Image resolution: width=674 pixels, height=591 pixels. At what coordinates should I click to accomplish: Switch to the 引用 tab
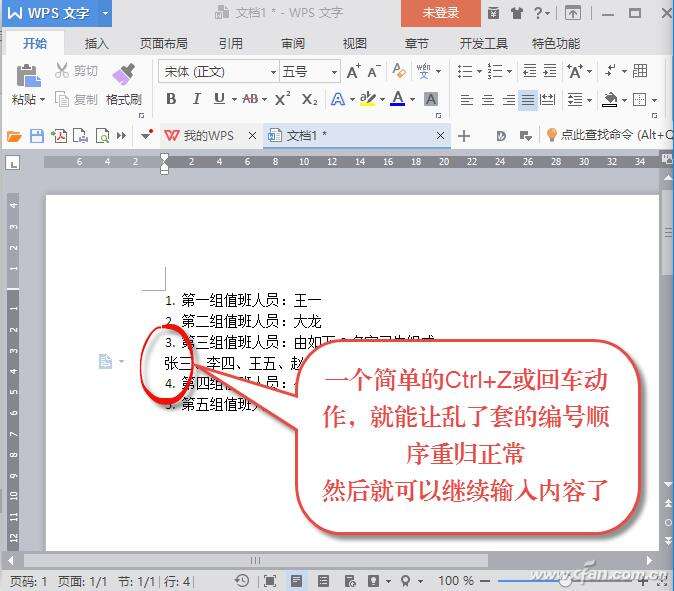pos(231,43)
